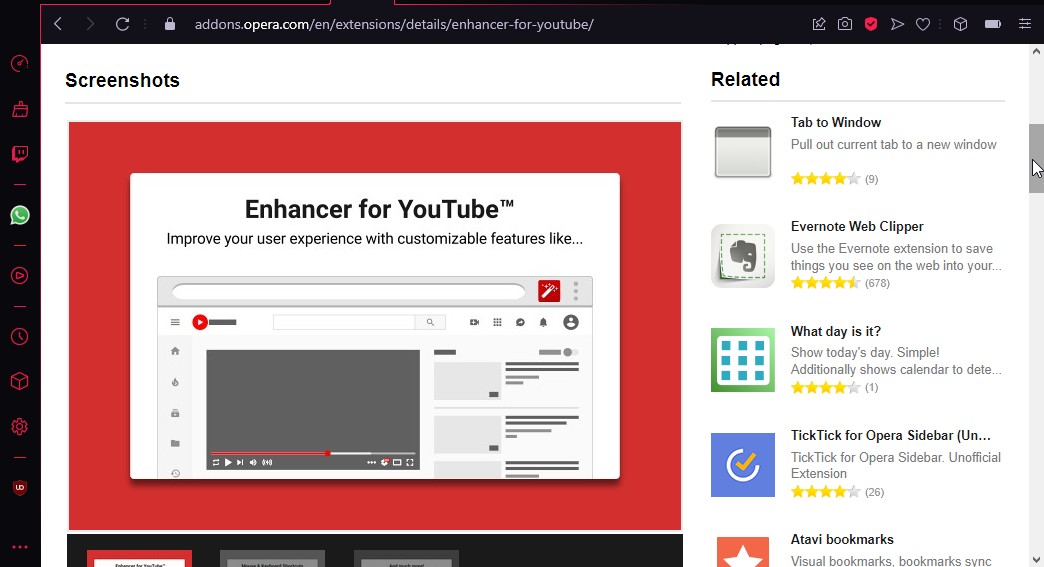1044x567 pixels.
Task: Open What day is it? extension
Action: click(x=836, y=331)
